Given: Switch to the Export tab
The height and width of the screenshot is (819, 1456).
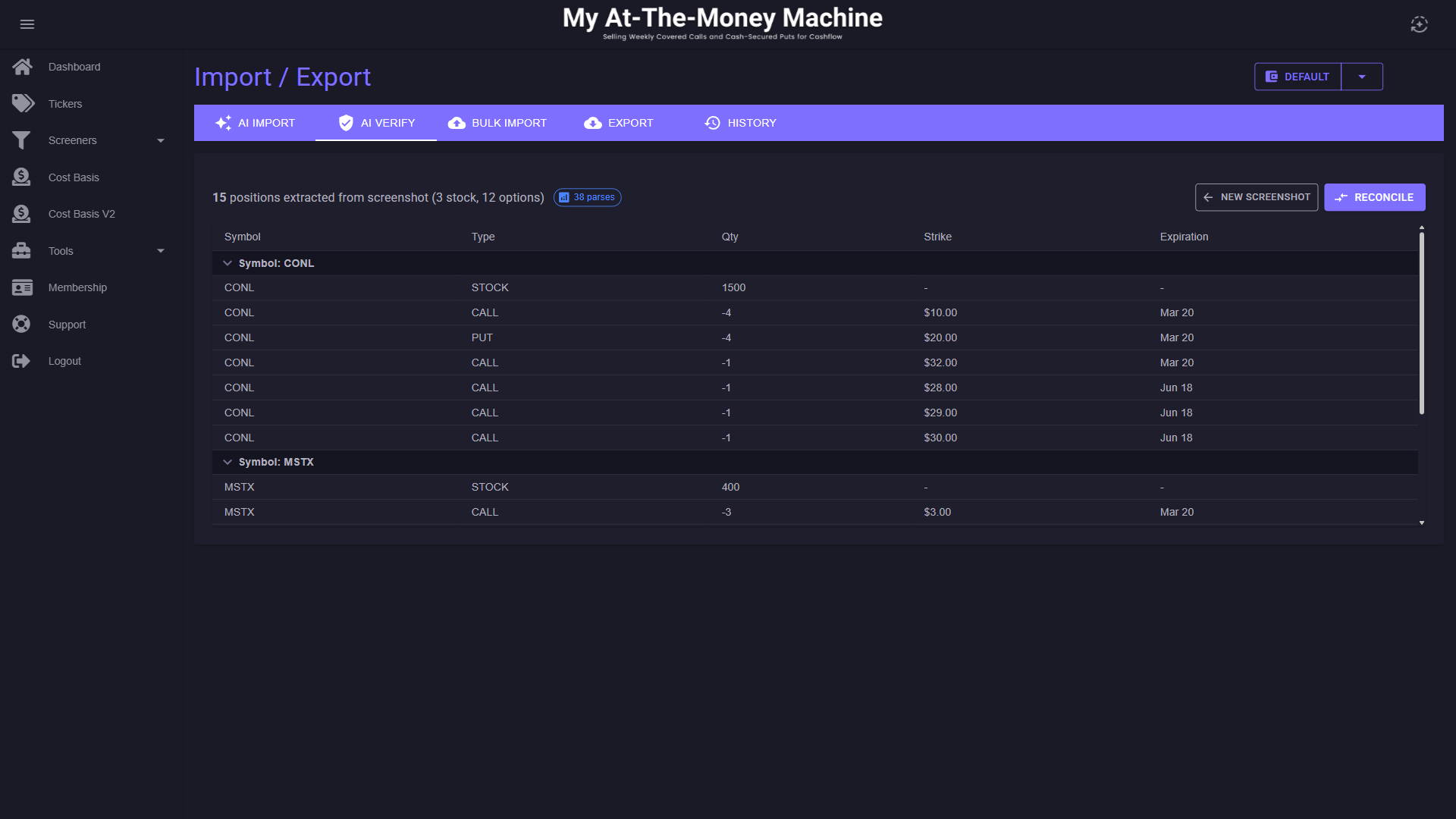Looking at the screenshot, I should tap(619, 123).
